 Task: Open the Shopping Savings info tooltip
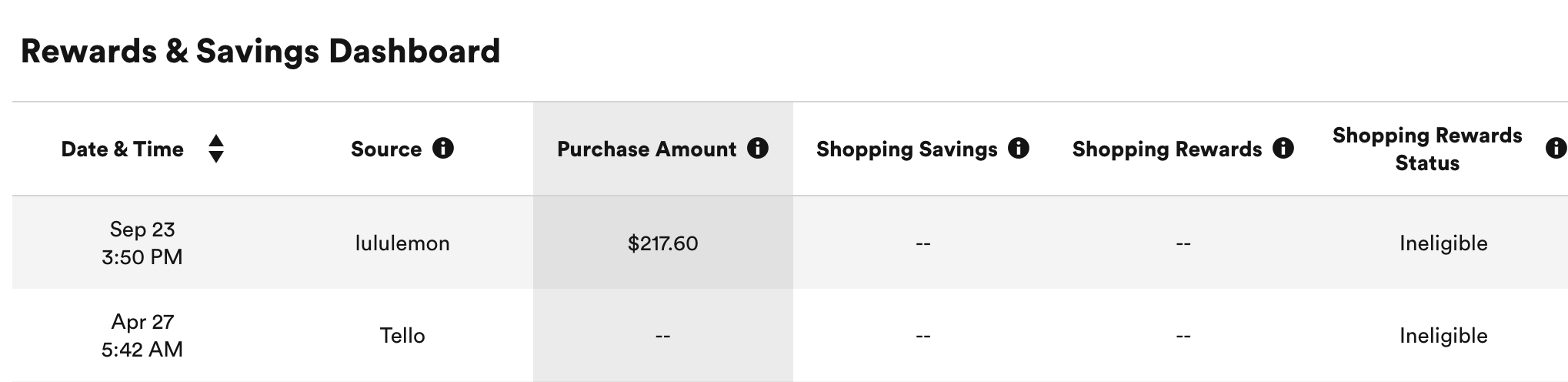(x=1019, y=148)
